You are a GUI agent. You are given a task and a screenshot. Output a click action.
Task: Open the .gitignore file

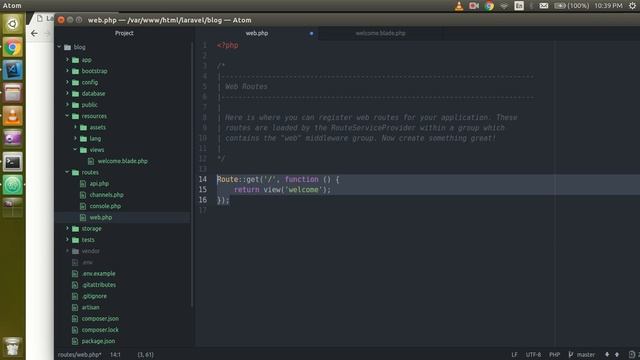tap(94, 296)
